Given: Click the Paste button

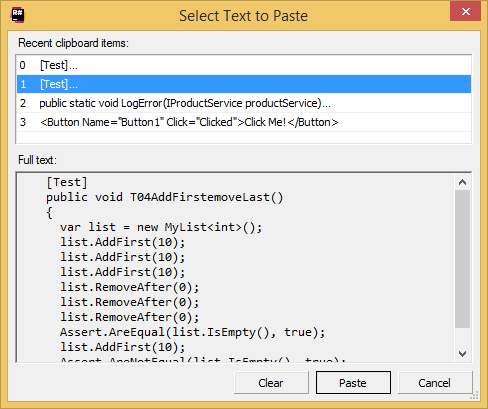Looking at the screenshot, I should 353,383.
